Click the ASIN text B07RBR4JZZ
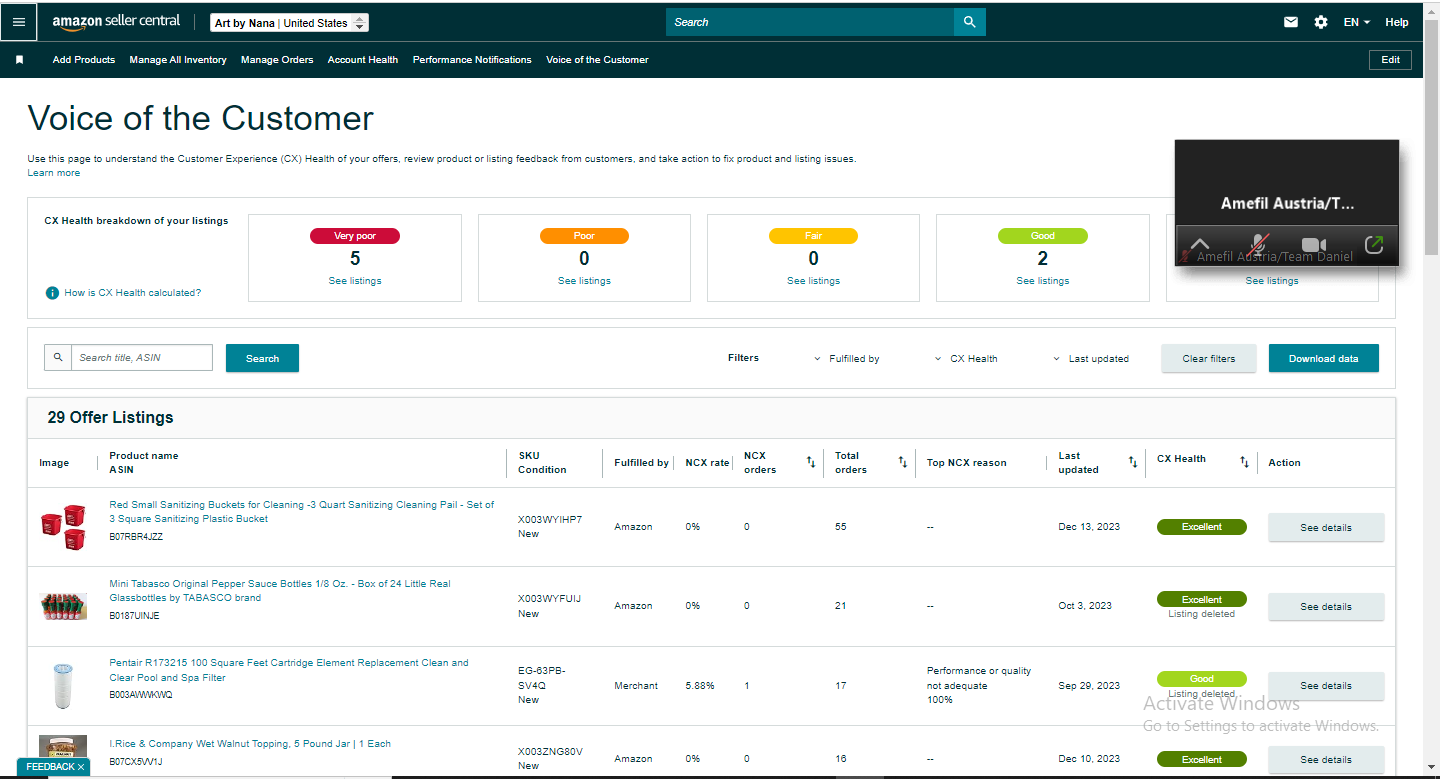This screenshot has width=1440, height=779. tap(136, 537)
